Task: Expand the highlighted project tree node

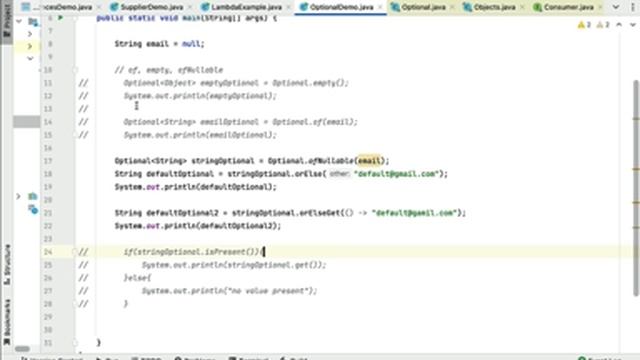Action: click(30, 47)
